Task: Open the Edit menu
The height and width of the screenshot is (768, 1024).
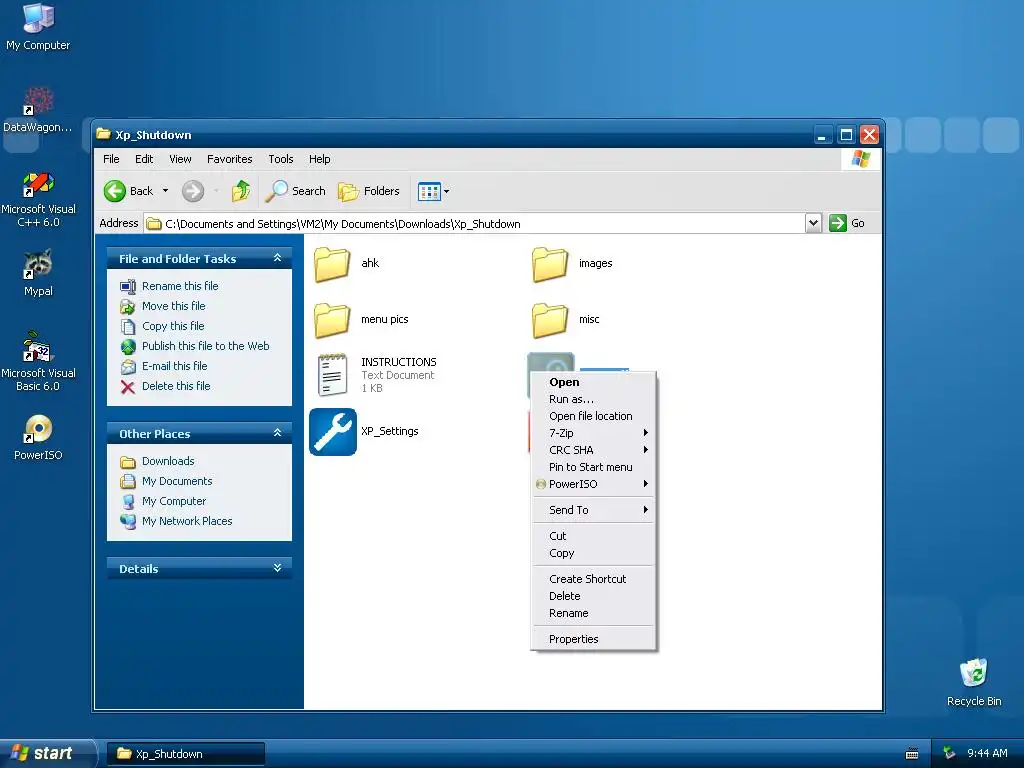Action: pos(144,159)
